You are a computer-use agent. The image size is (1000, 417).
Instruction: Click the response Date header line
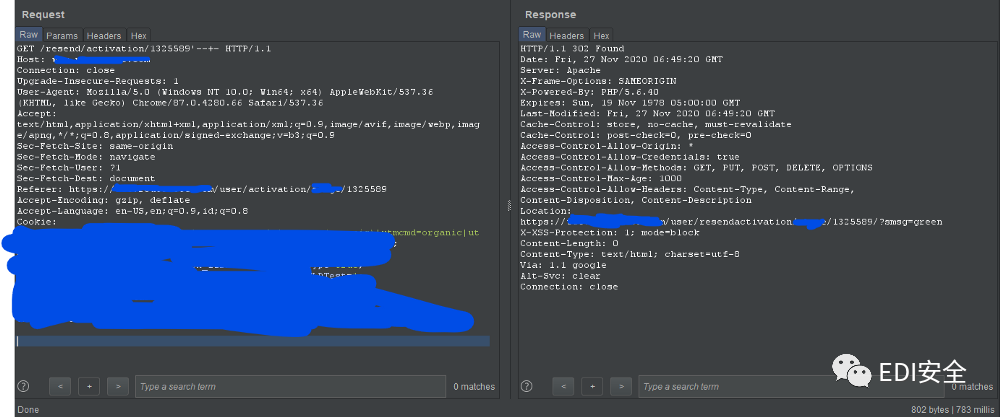pyautogui.click(x=621, y=59)
